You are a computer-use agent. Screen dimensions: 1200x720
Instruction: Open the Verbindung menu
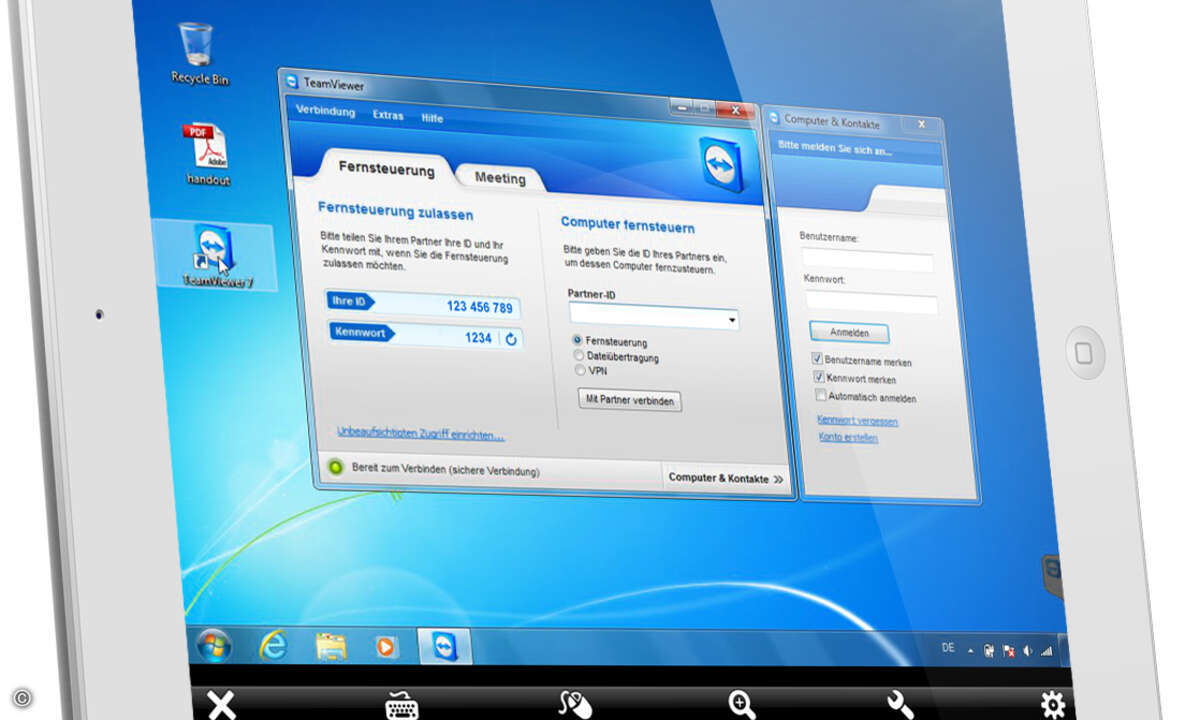[x=325, y=111]
